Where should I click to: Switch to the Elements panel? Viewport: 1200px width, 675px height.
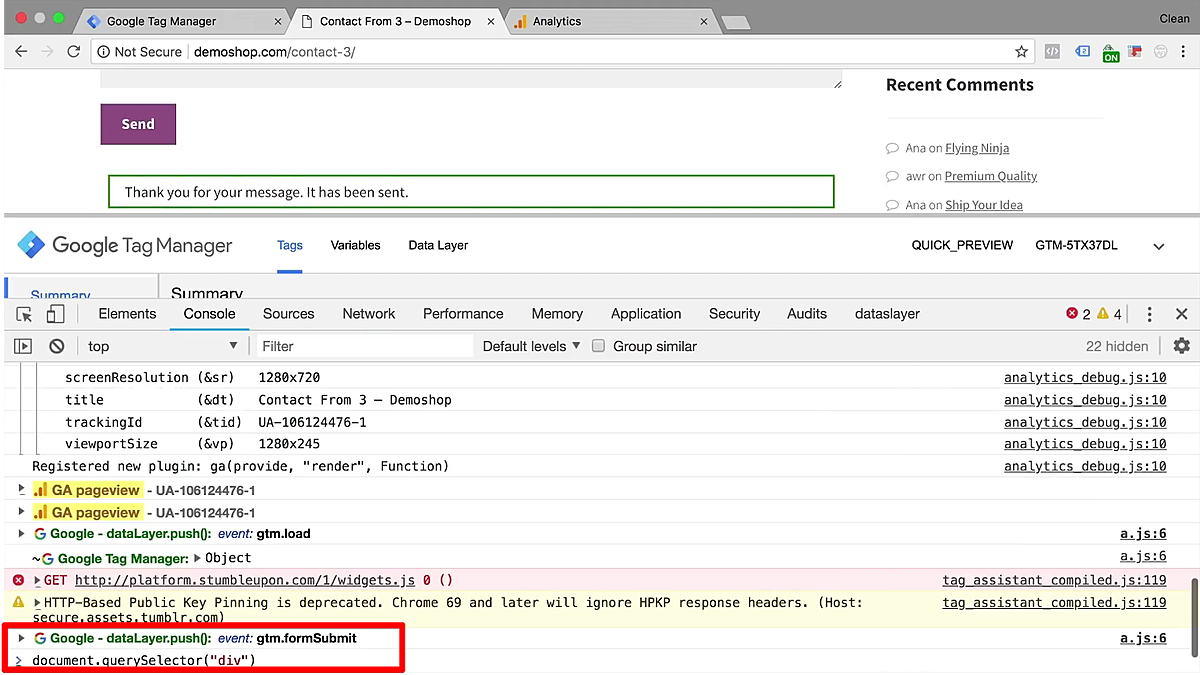coord(127,314)
